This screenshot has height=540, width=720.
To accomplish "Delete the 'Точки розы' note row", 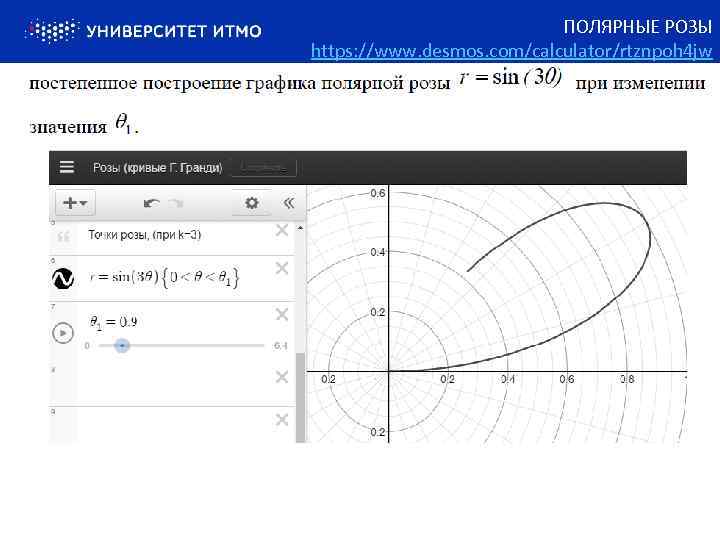I will click(x=282, y=230).
